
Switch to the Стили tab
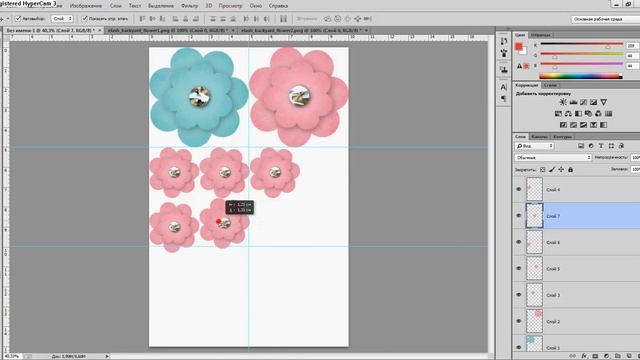click(x=550, y=85)
